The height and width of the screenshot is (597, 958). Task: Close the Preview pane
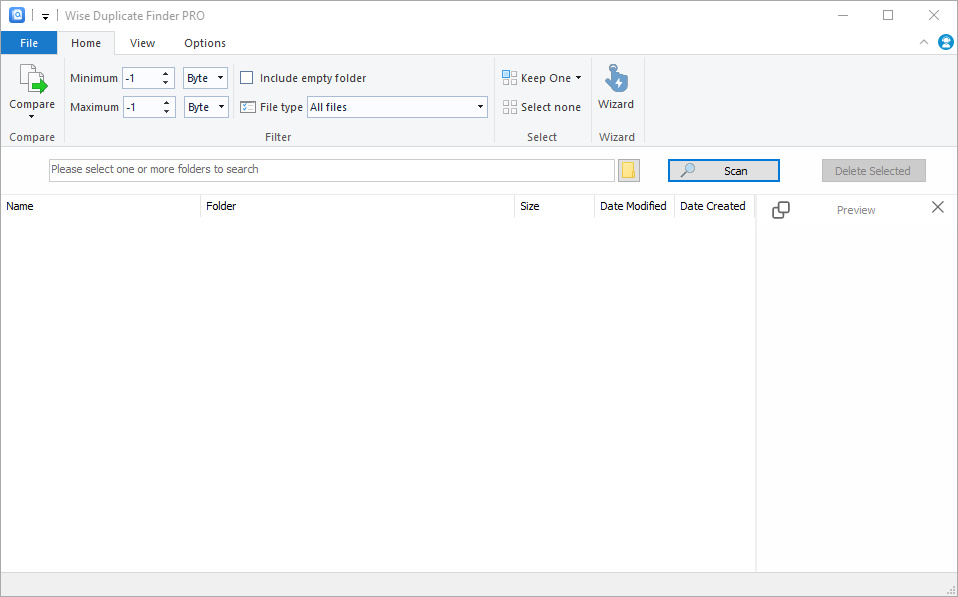(x=938, y=207)
